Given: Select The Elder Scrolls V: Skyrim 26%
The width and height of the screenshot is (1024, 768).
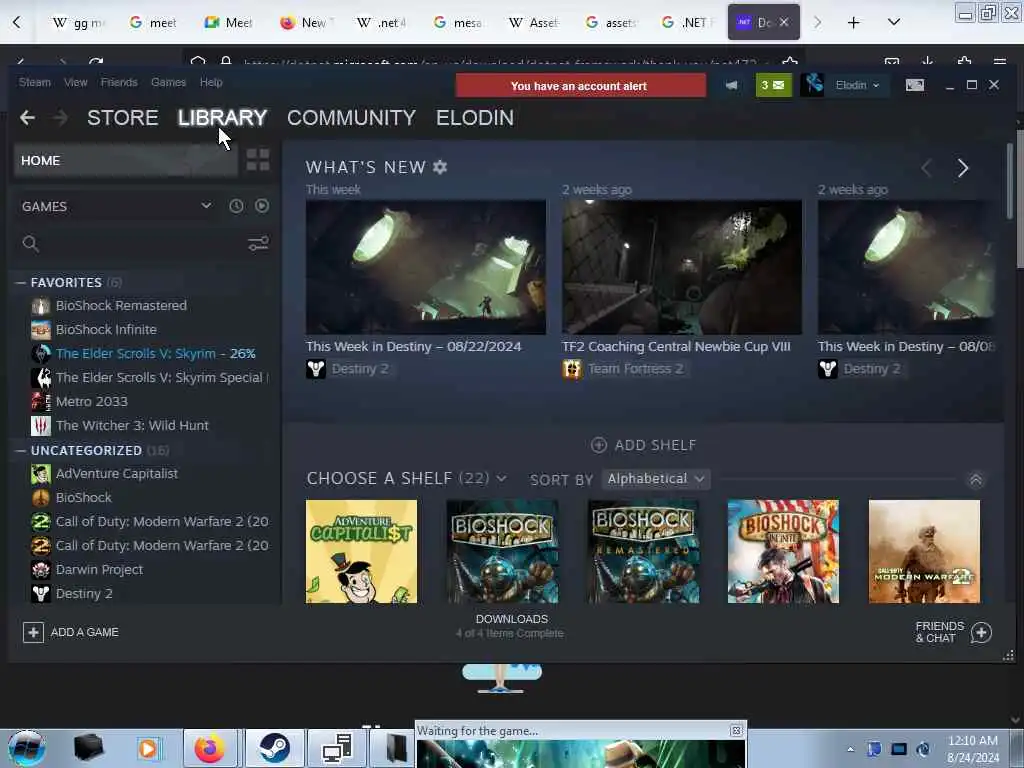Looking at the screenshot, I should 155,353.
